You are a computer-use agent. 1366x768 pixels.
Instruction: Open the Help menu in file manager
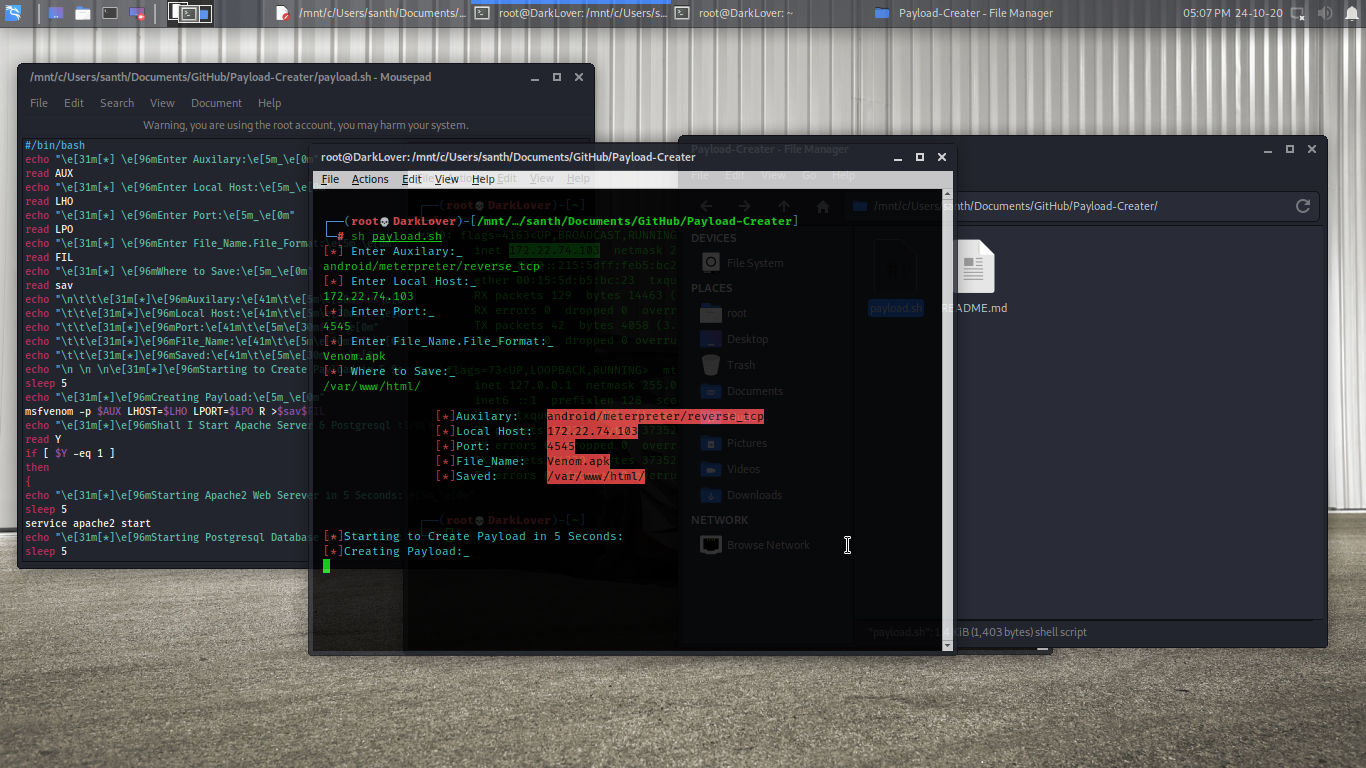coord(843,175)
